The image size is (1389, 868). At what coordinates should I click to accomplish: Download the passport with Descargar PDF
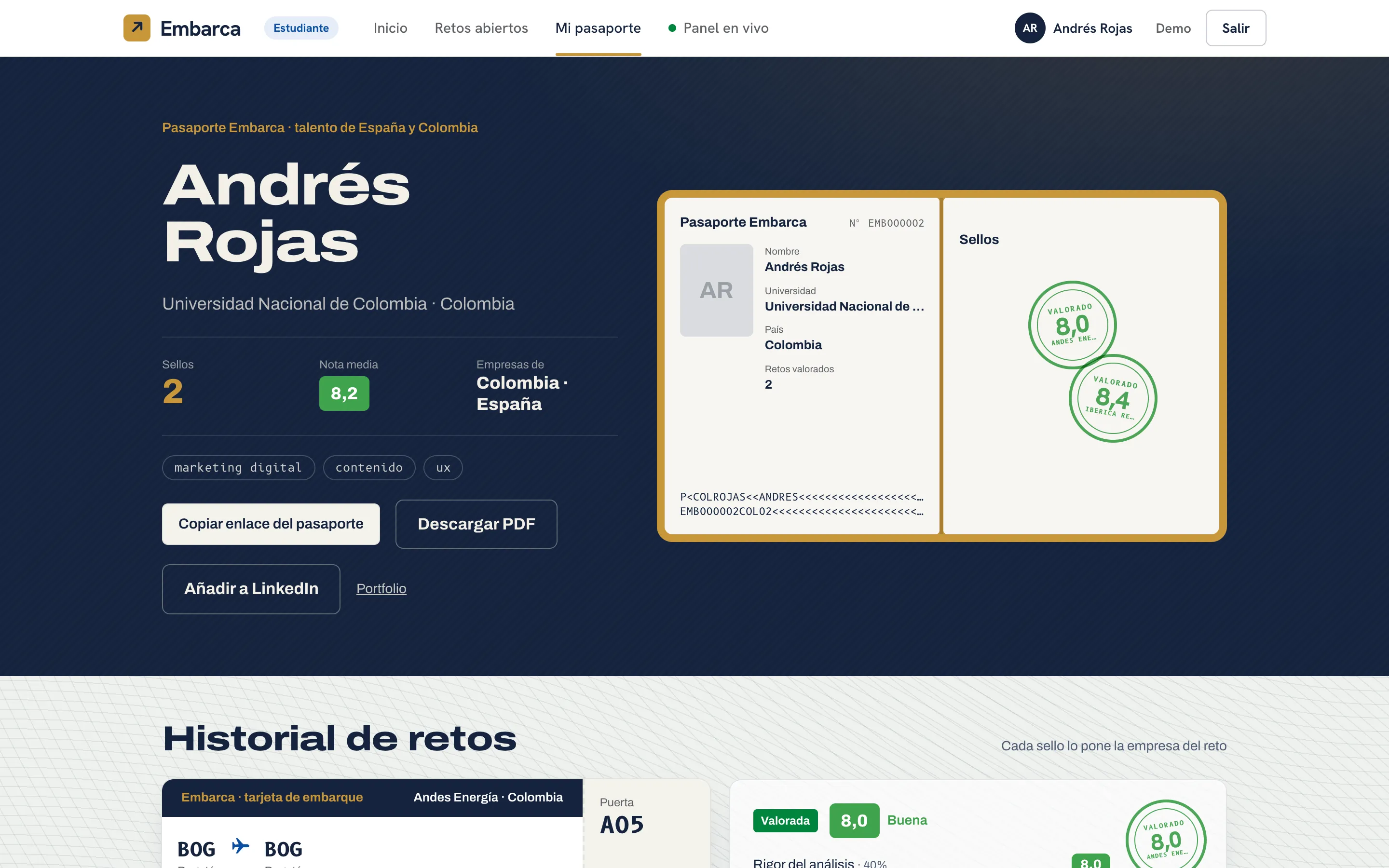click(477, 524)
